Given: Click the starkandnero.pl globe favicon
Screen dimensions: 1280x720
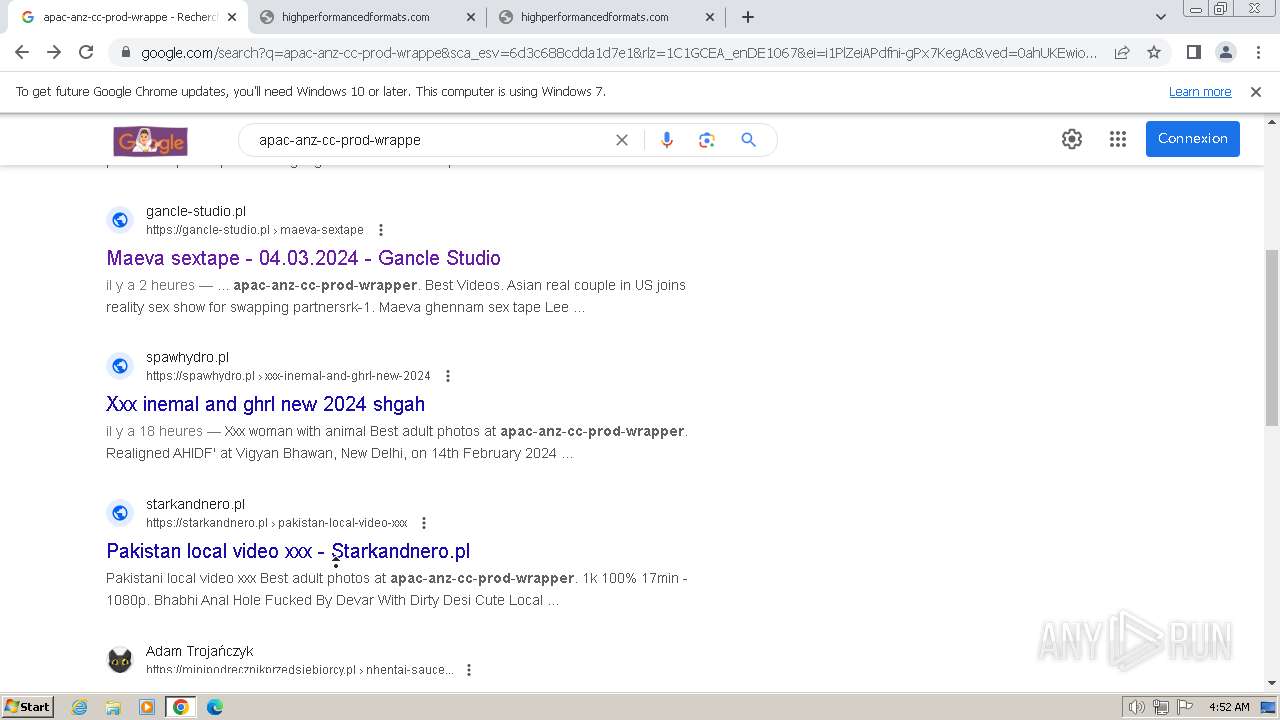Looking at the screenshot, I should [120, 513].
